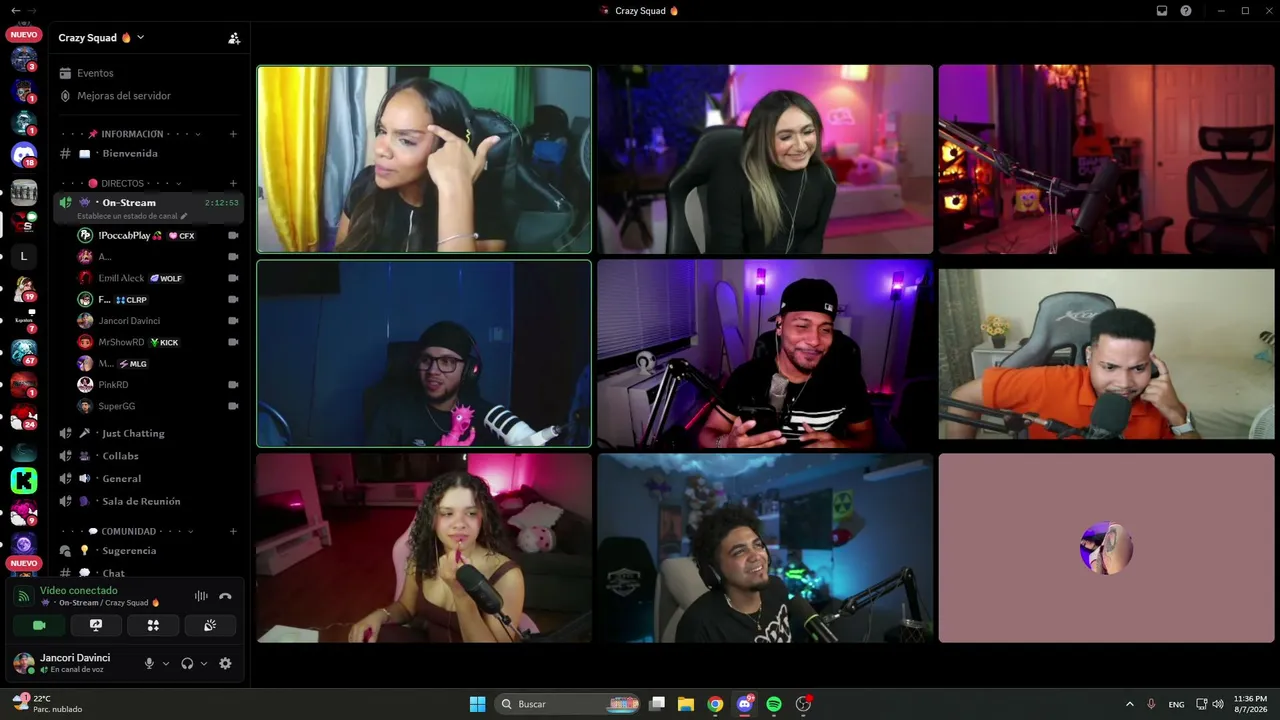Focus the avatar-only participant tile
This screenshot has height=720, width=1280.
coord(1106,548)
